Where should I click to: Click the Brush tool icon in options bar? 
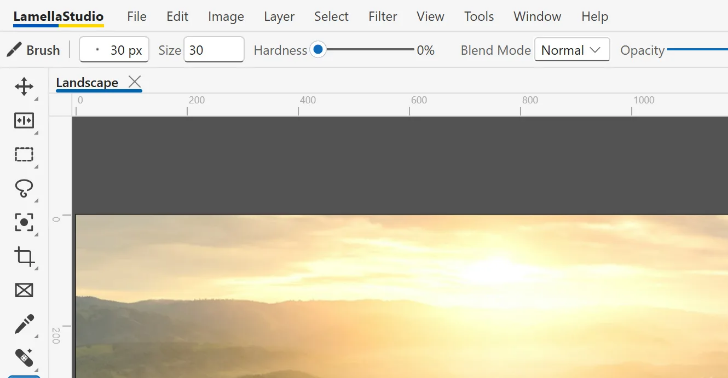point(14,50)
